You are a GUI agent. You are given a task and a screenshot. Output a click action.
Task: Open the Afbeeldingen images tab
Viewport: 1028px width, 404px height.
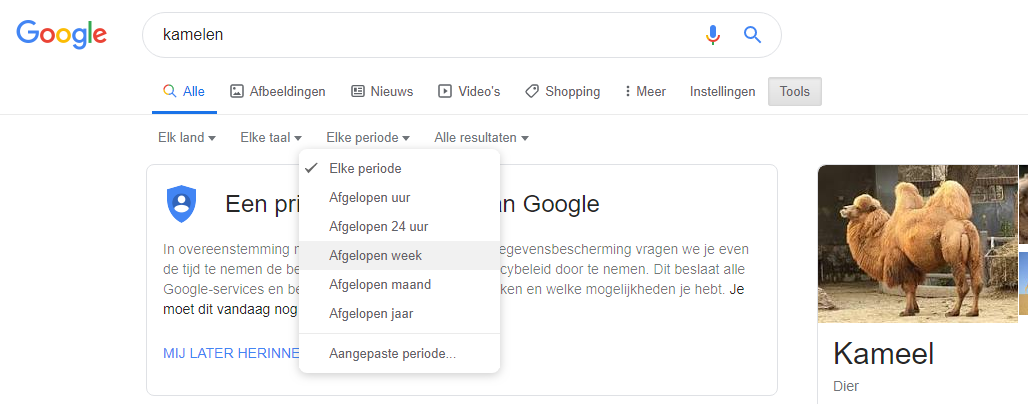coord(278,92)
